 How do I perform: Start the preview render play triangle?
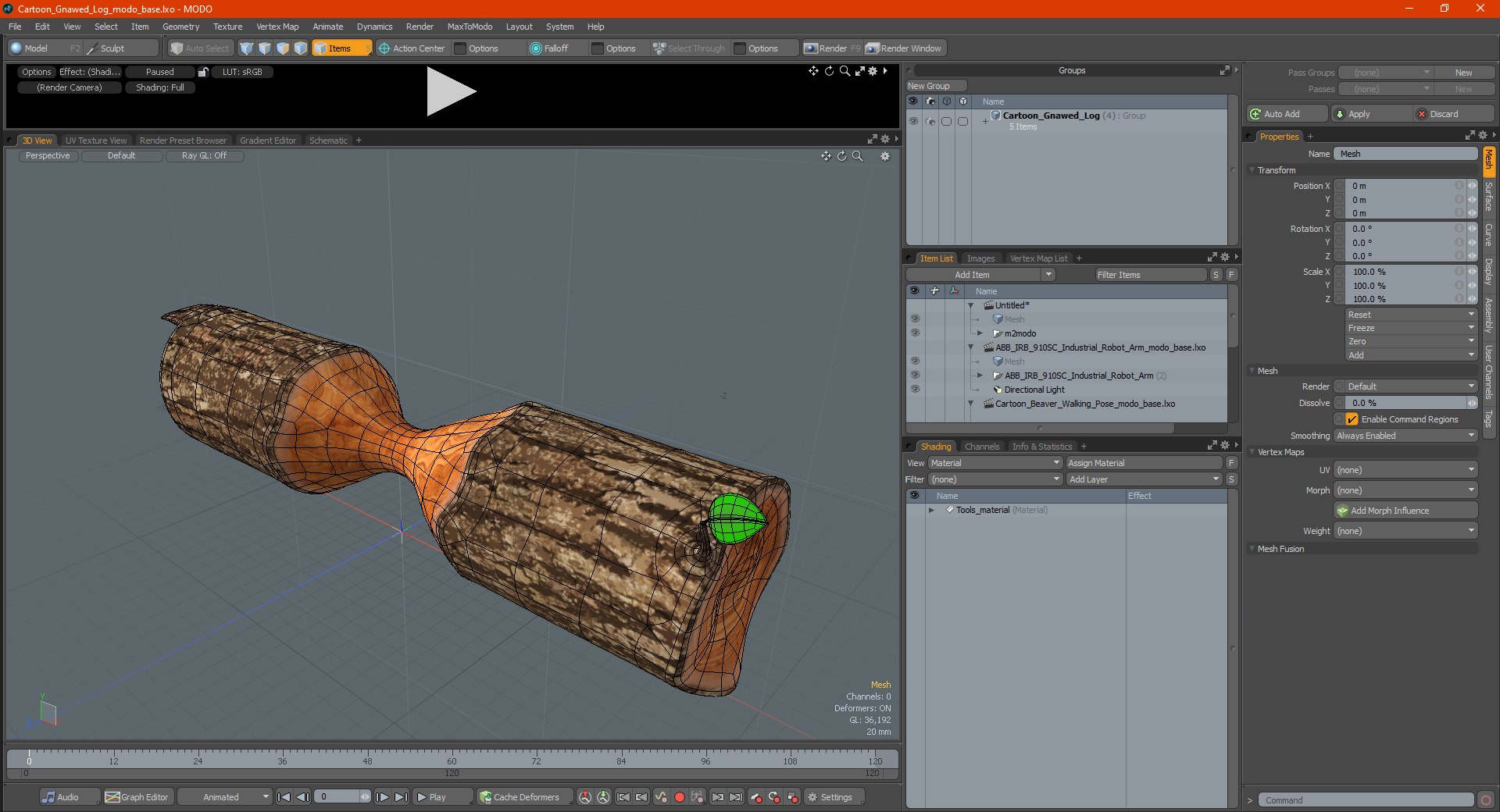click(451, 91)
